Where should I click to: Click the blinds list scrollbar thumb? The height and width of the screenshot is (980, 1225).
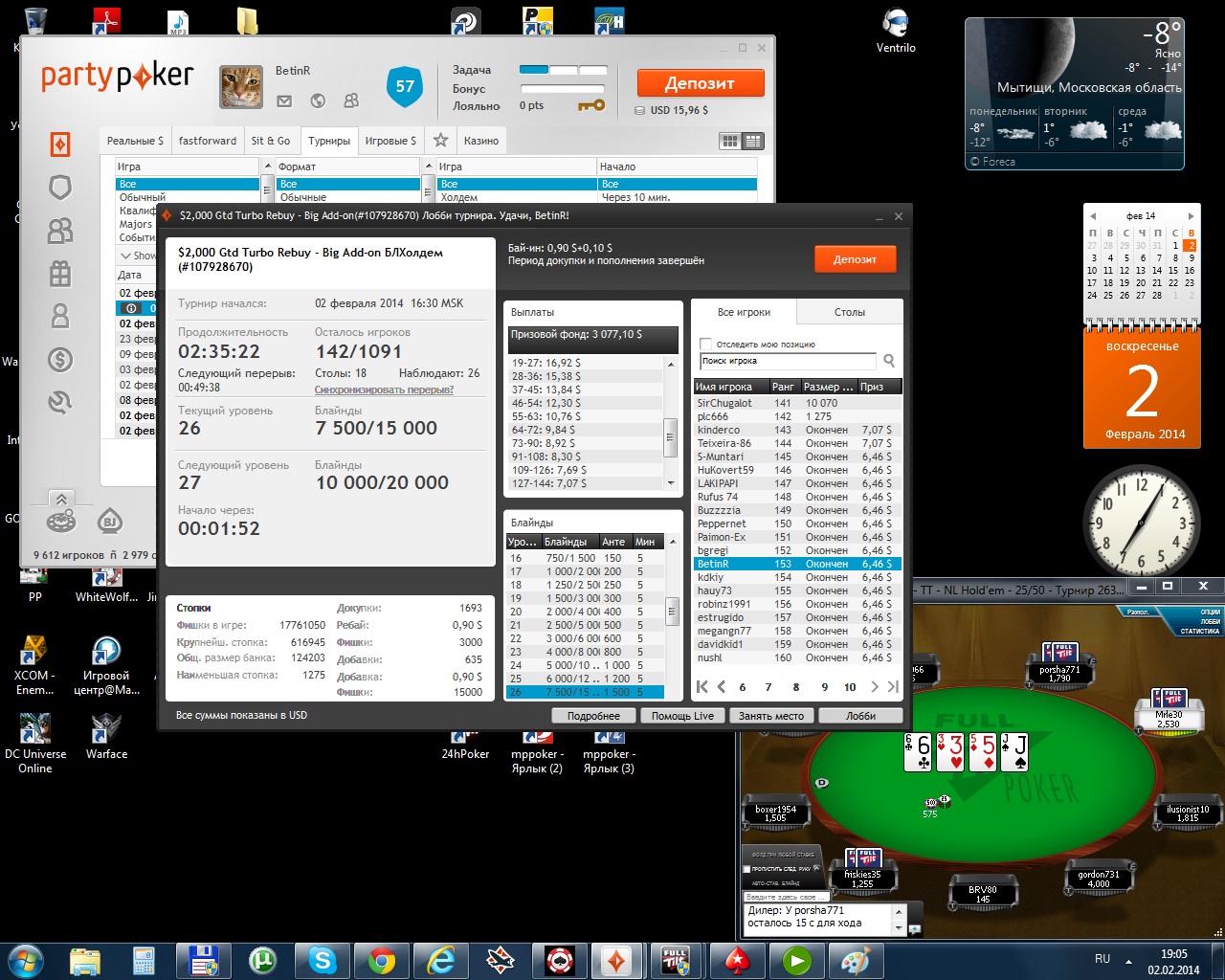671,610
